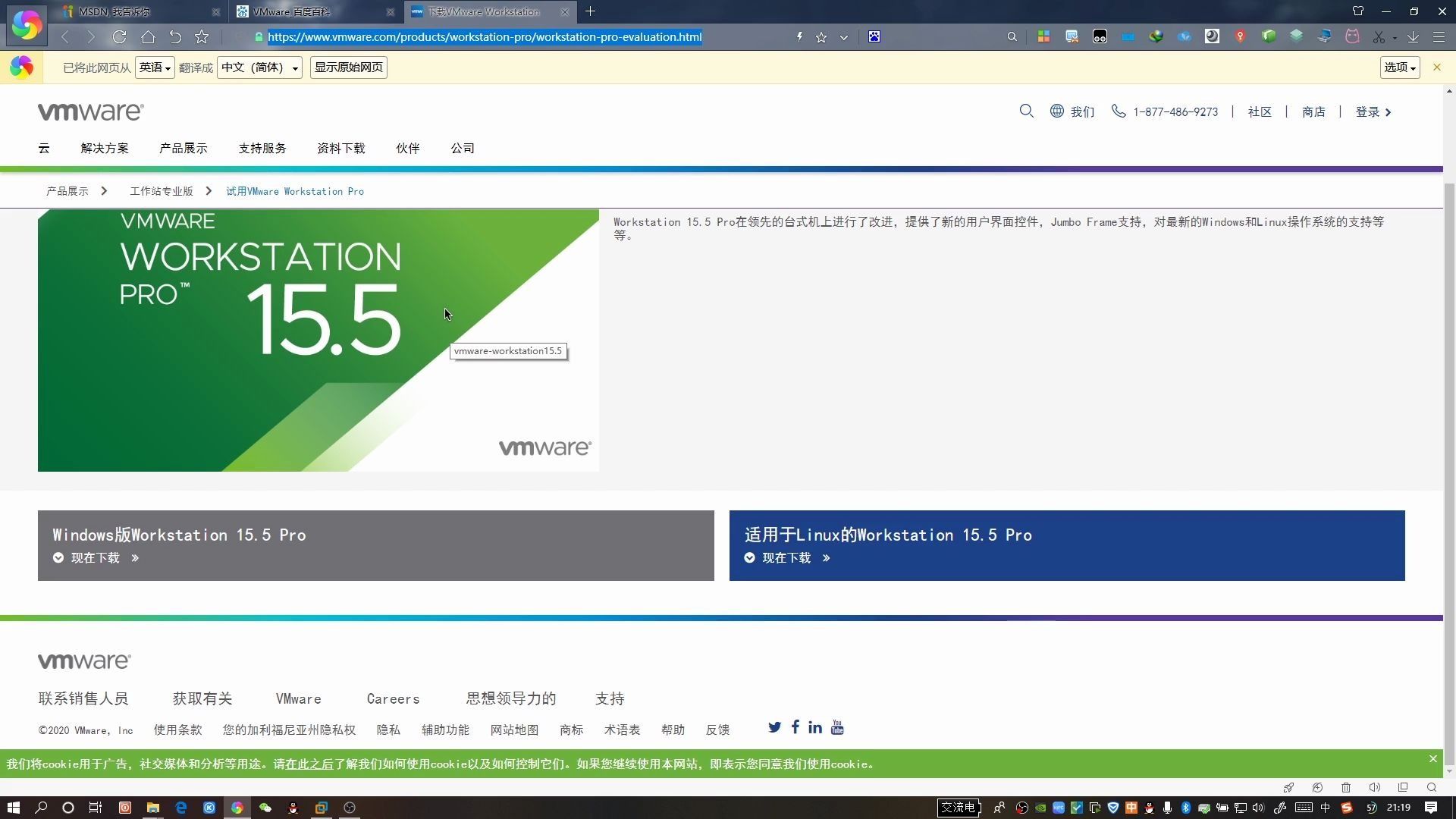
Task: Open the 公司 navigation menu
Action: point(463,149)
